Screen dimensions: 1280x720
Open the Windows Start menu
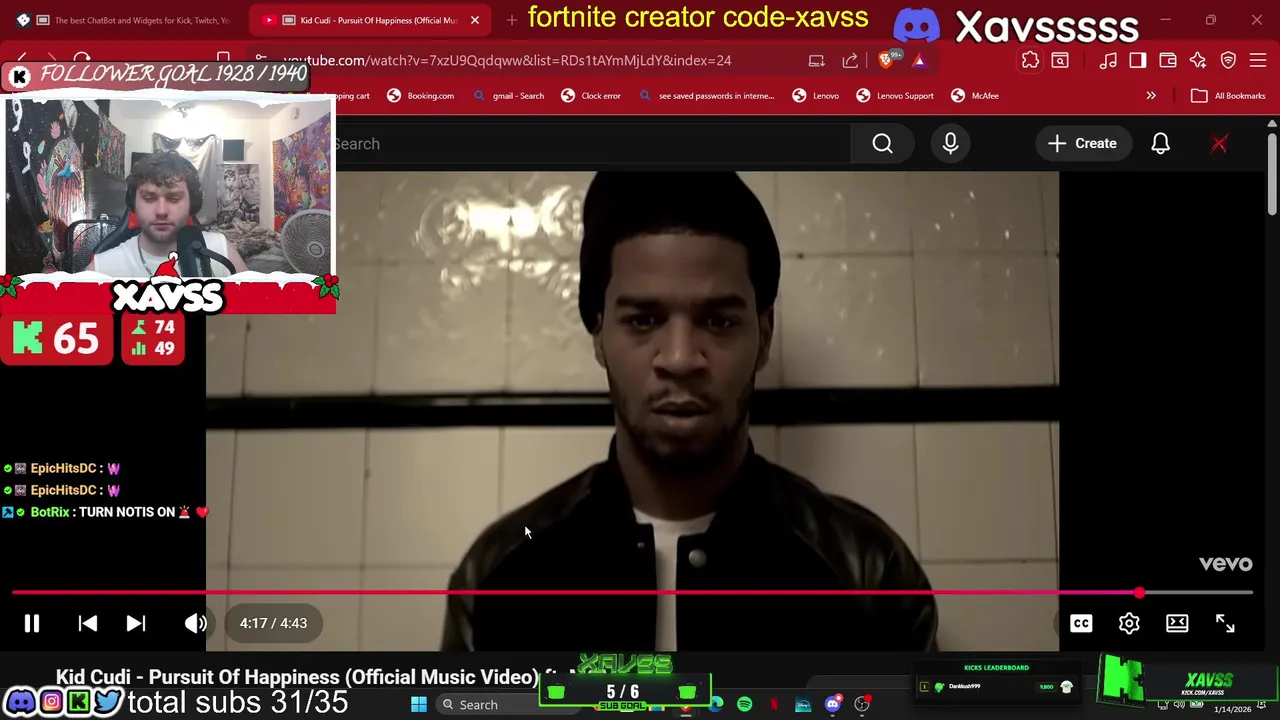(x=419, y=705)
